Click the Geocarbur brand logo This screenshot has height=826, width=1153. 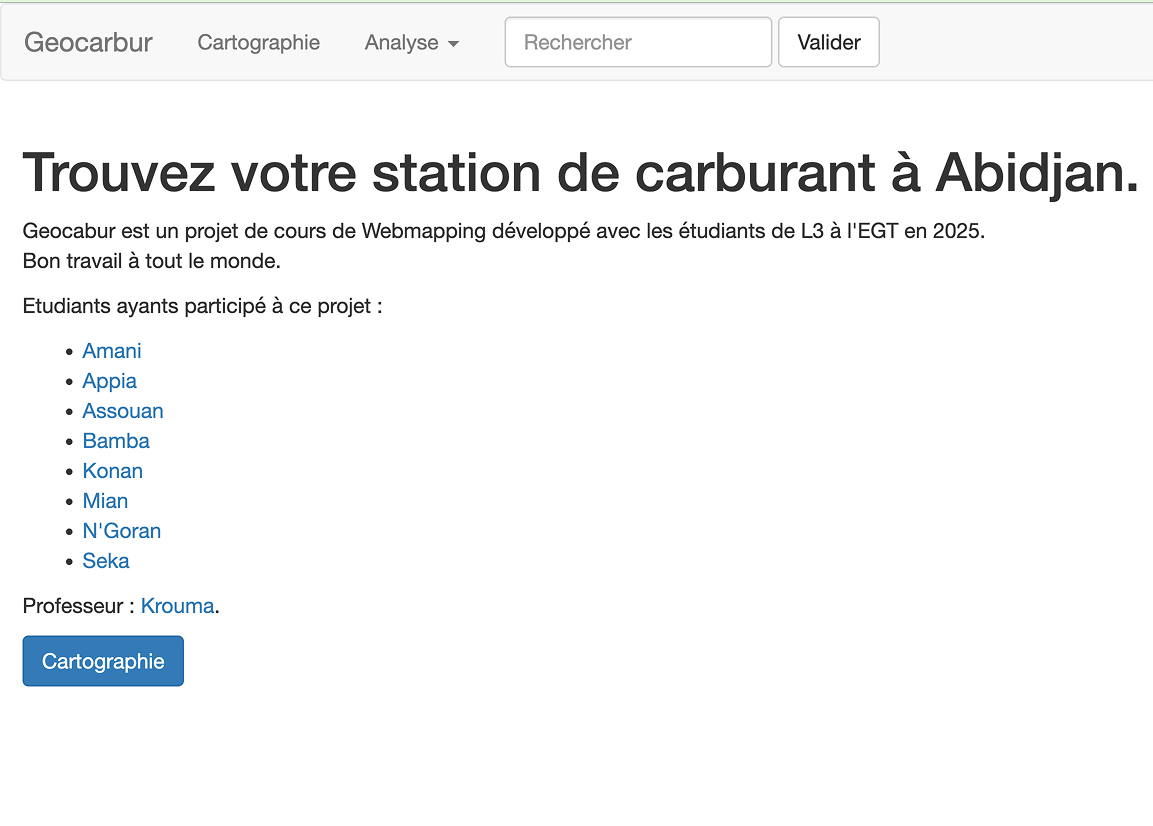(88, 42)
